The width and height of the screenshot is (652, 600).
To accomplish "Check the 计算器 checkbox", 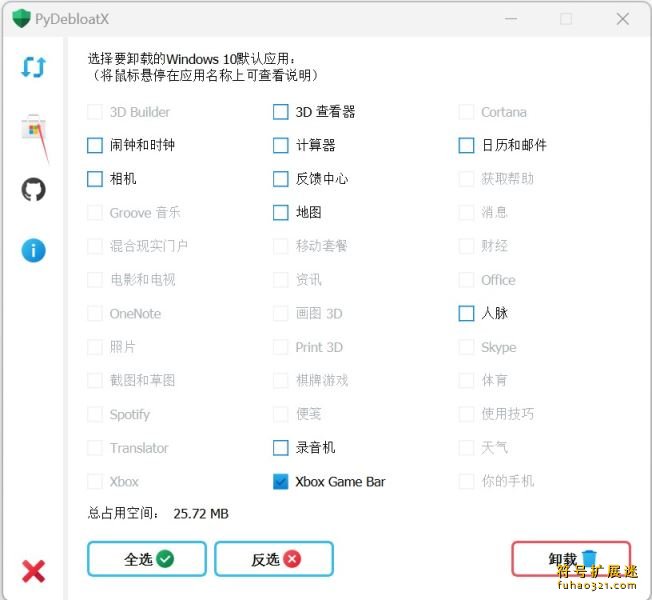I will 280,145.
